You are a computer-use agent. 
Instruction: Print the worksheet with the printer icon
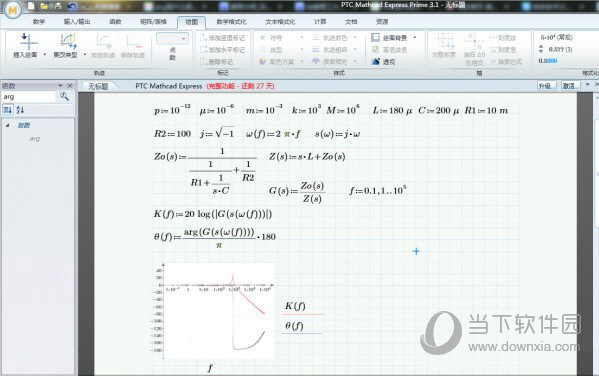(x=58, y=6)
